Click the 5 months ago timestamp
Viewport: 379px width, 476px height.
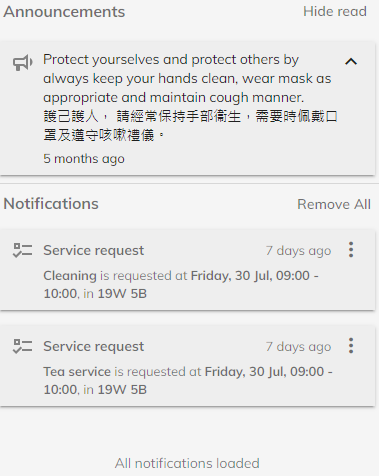click(x=84, y=159)
